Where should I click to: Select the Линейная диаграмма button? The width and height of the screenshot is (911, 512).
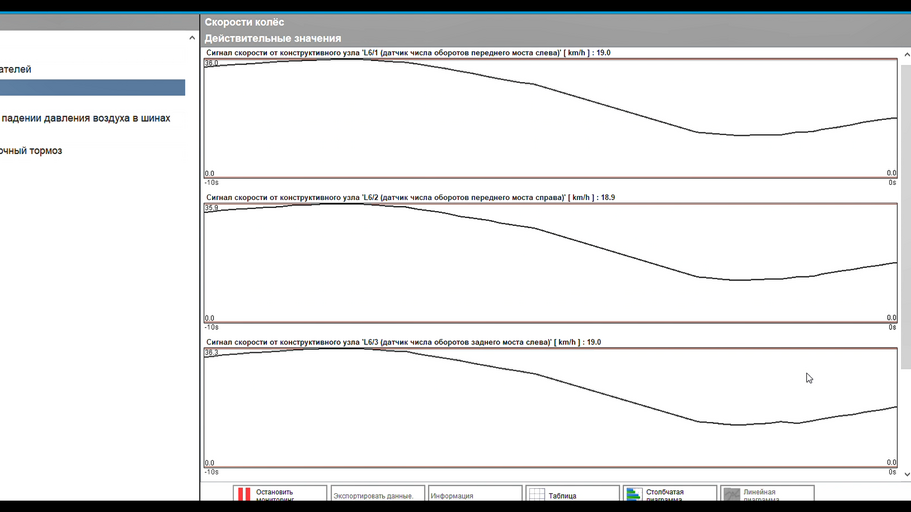pos(767,493)
